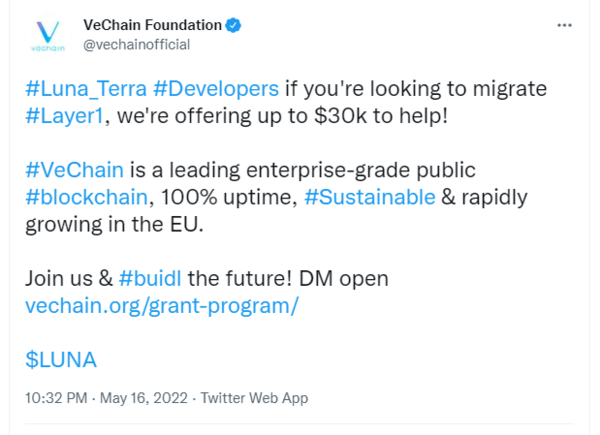The width and height of the screenshot is (600, 435).
Task: Click the #Developers hashtag
Action: [x=214, y=88]
